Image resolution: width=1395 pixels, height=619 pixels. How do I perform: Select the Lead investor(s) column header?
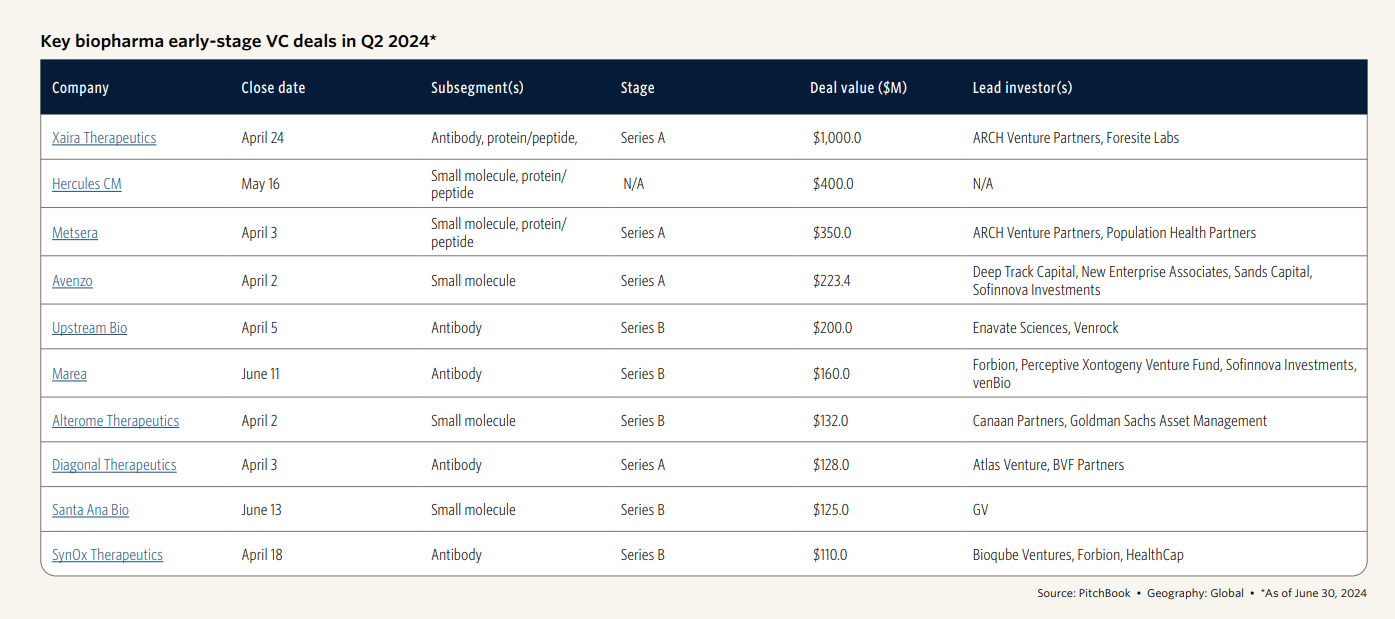pyautogui.click(x=1022, y=88)
